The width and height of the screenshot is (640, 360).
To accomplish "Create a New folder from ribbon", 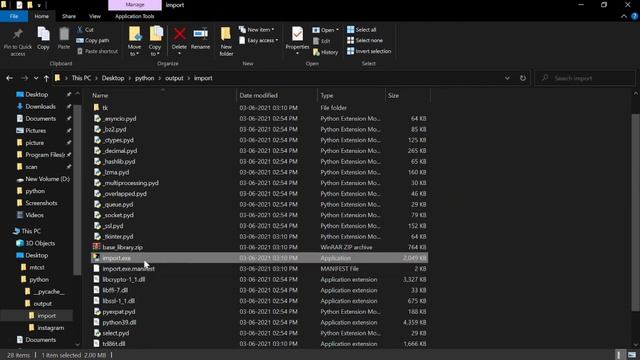I will (226, 41).
